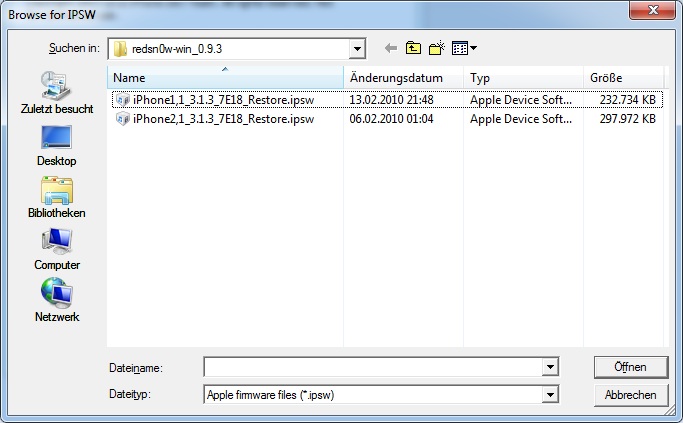This screenshot has height=423, width=683.
Task: Open Netzwerk in sidebar
Action: point(56,301)
